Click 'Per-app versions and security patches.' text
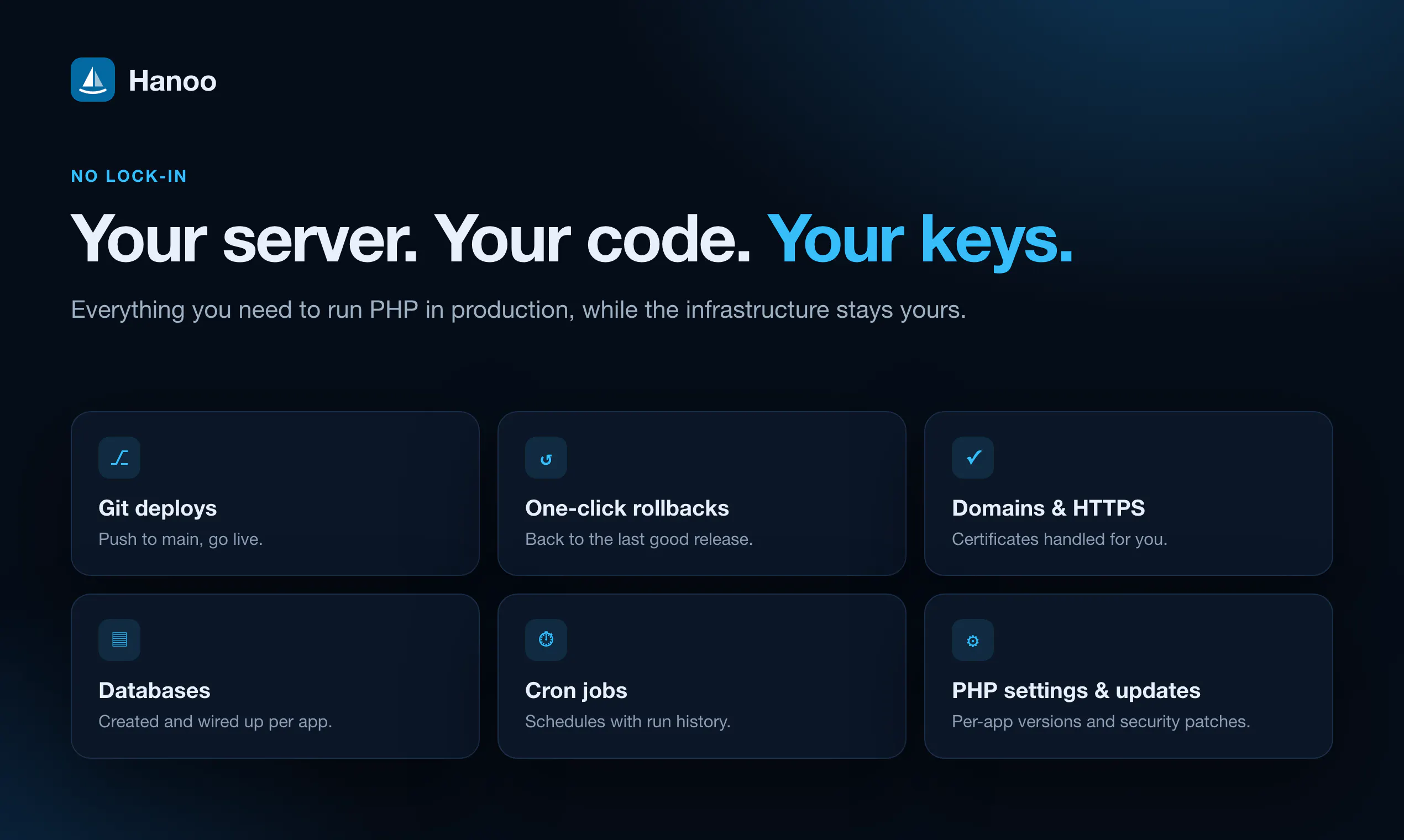 tap(1101, 721)
